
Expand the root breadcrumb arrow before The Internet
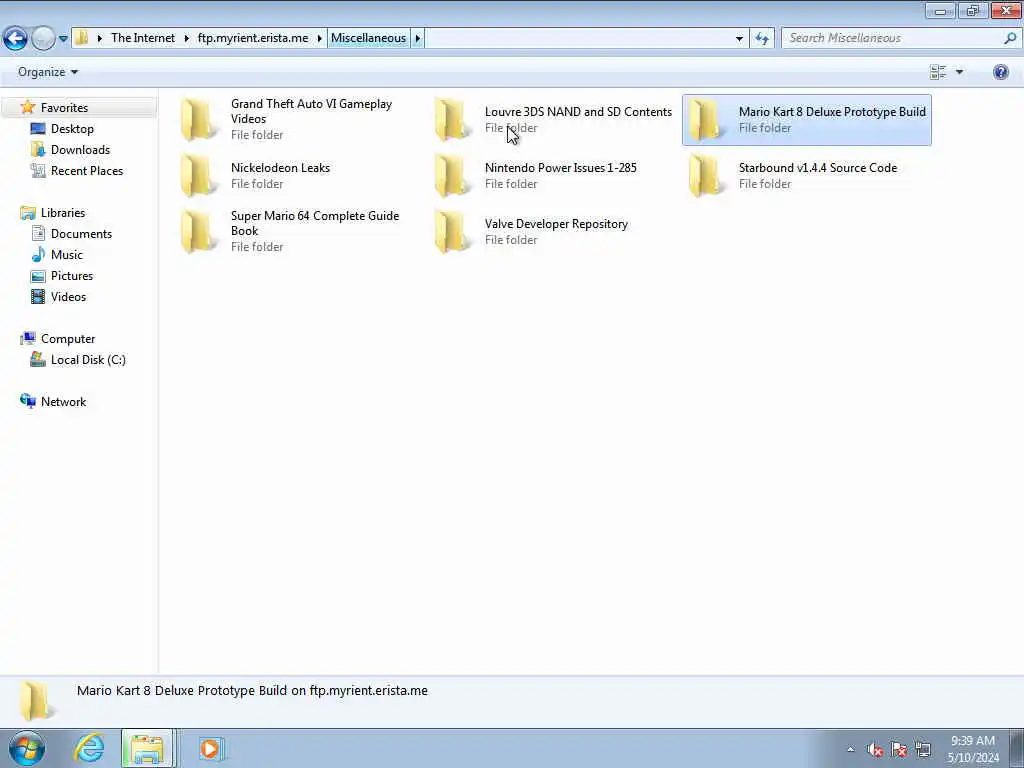100,38
